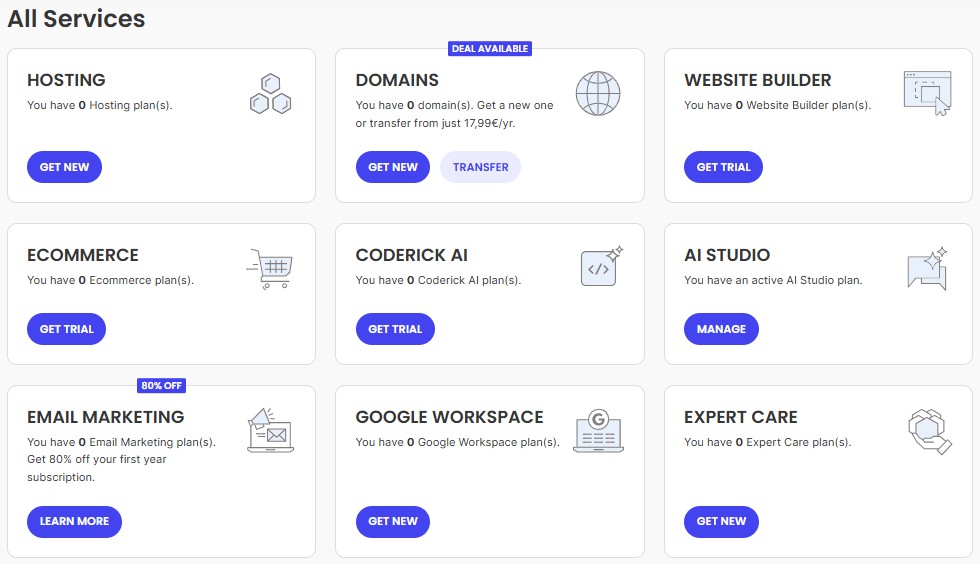The image size is (980, 564).
Task: Start a Website Builder trial
Action: [723, 167]
